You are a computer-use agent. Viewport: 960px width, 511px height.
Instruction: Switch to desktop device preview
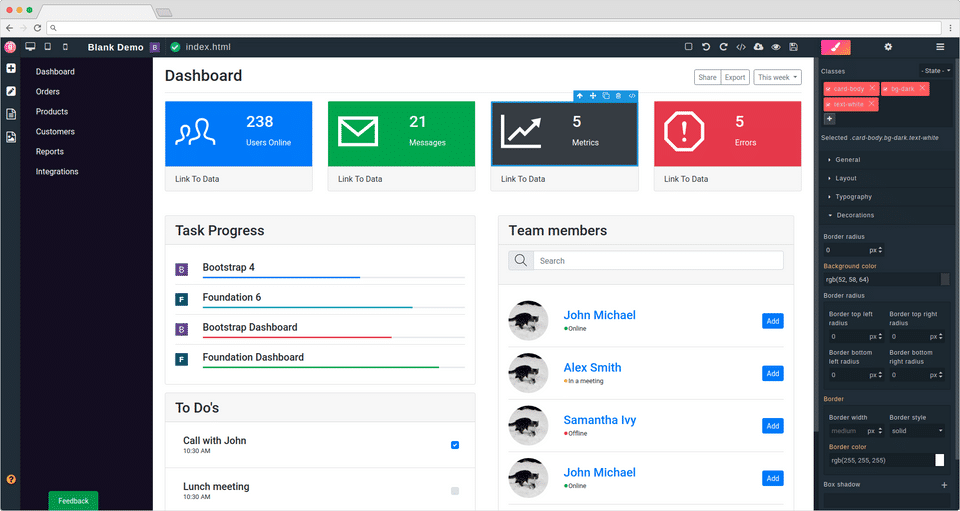point(30,47)
